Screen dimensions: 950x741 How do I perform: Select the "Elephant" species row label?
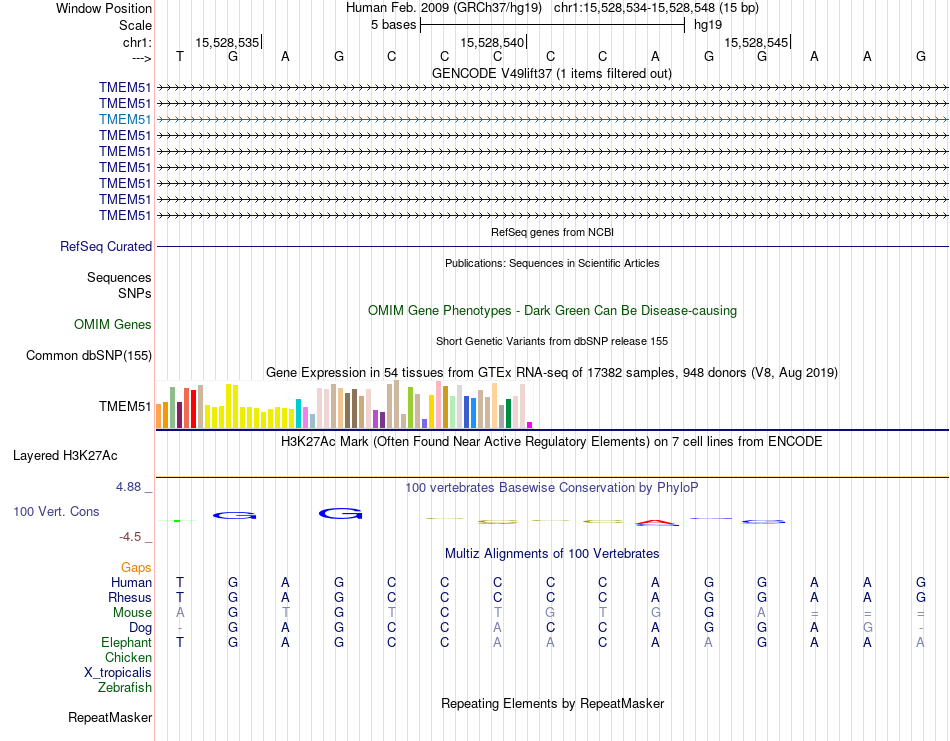(x=126, y=643)
